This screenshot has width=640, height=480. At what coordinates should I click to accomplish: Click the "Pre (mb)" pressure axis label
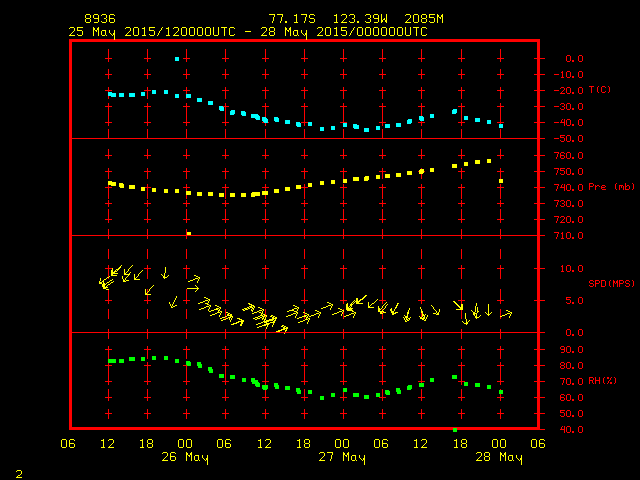tap(611, 187)
